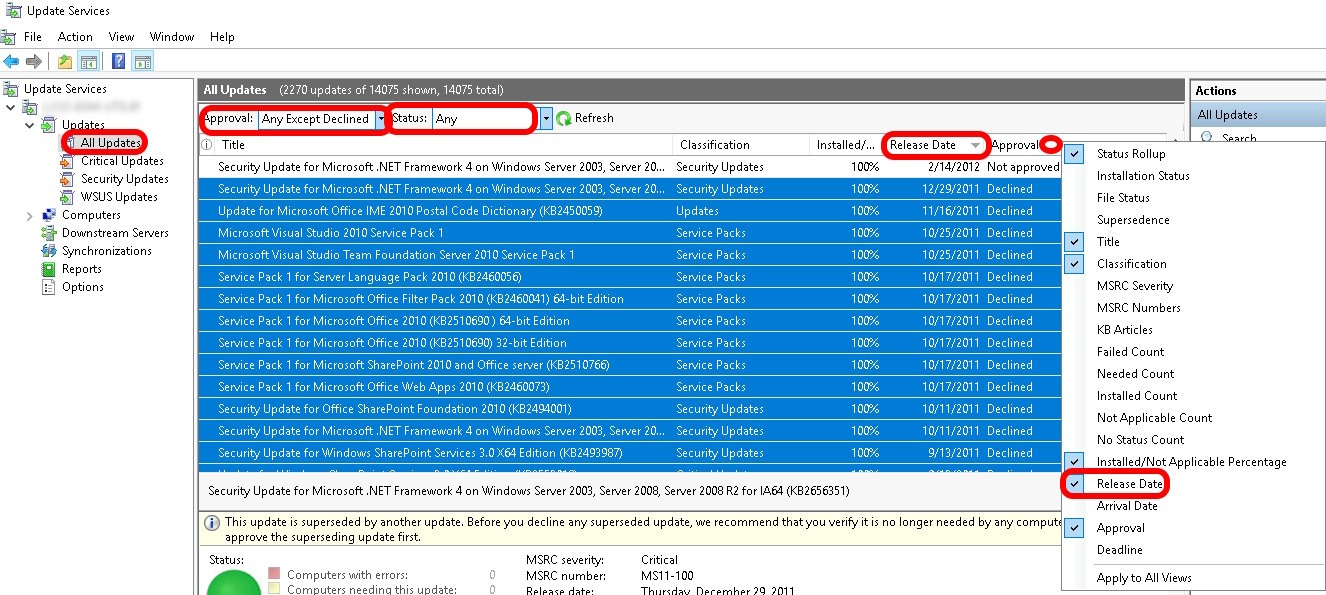Select Critical Updates in the tree
This screenshot has height=595, width=1326.
click(122, 161)
